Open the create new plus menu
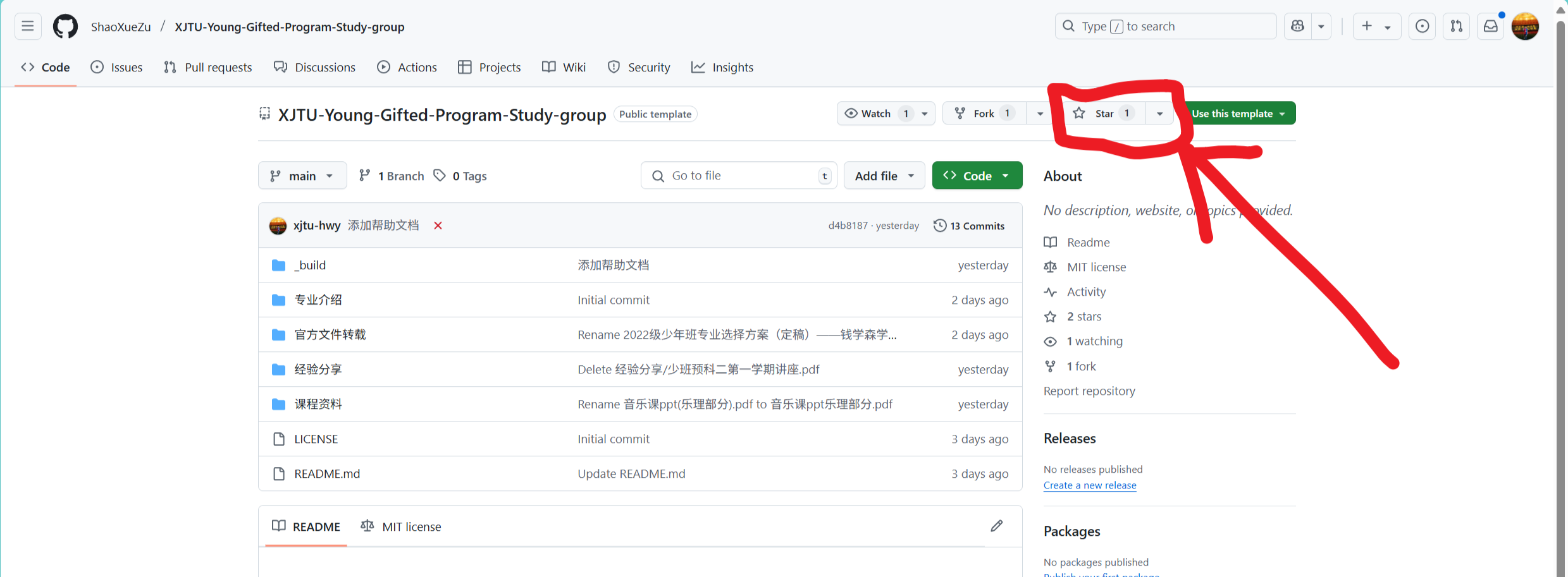 (x=1377, y=26)
